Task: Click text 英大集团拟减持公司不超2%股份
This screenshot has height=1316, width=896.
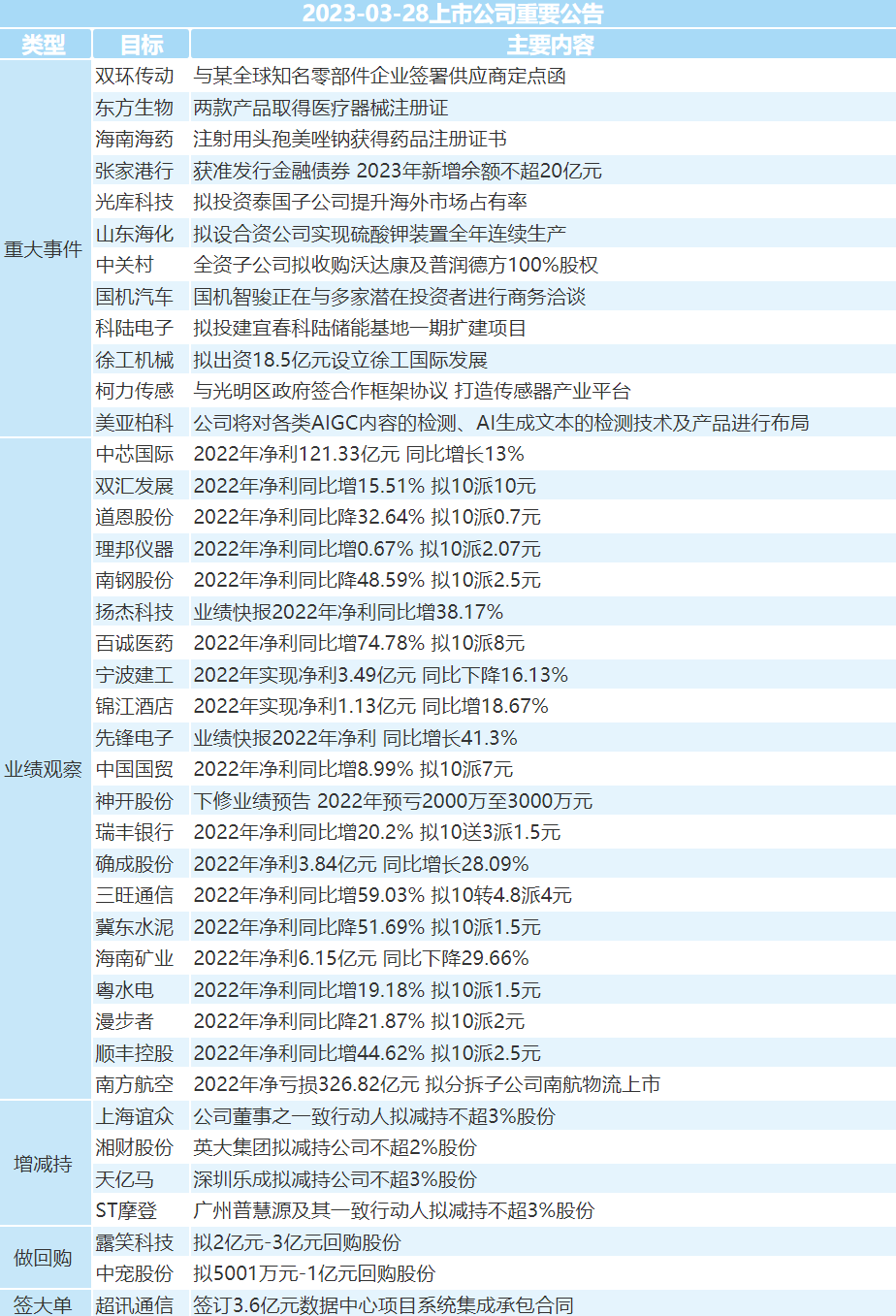Action: point(336,1147)
